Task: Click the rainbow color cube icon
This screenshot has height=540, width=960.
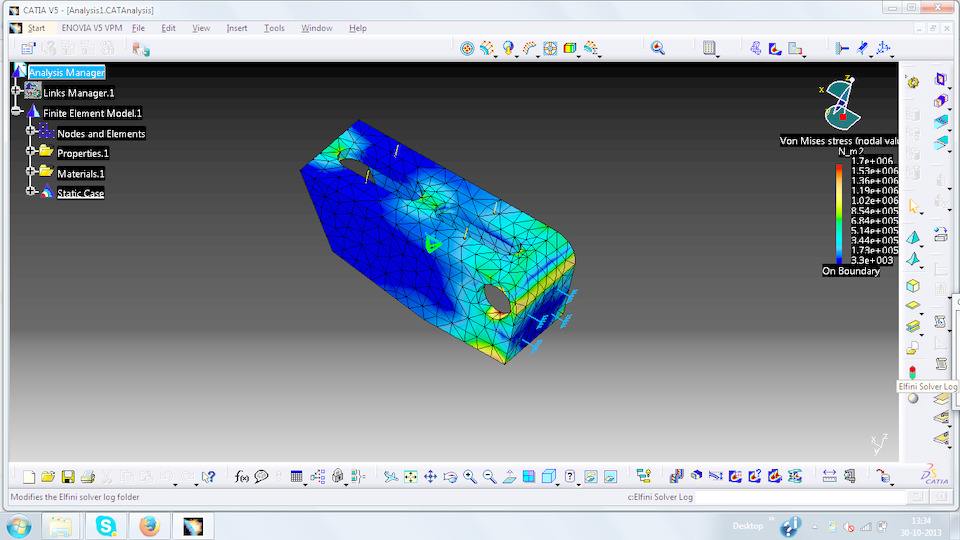Action: point(569,48)
